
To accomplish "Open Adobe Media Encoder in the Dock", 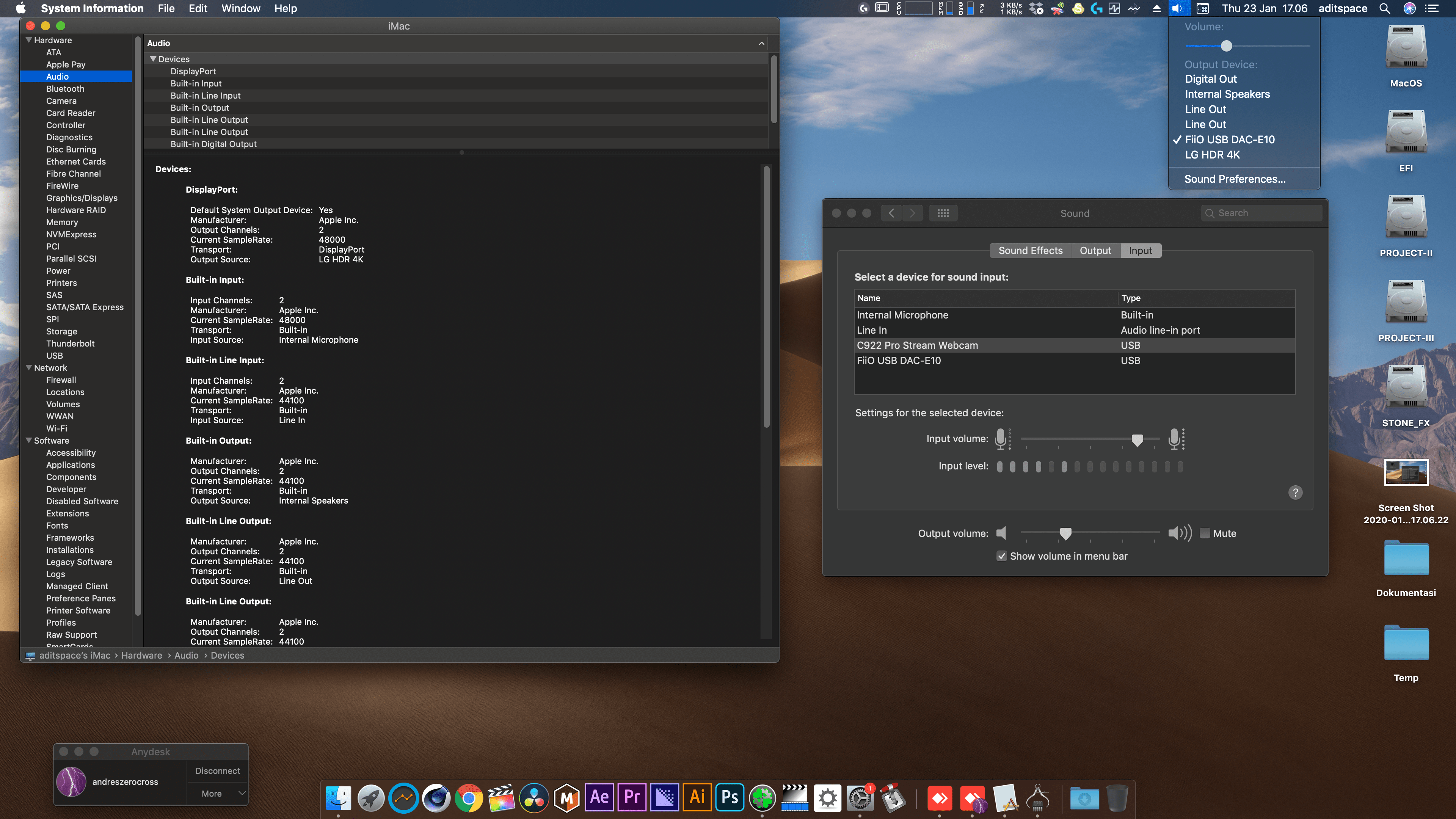I will tap(665, 797).
